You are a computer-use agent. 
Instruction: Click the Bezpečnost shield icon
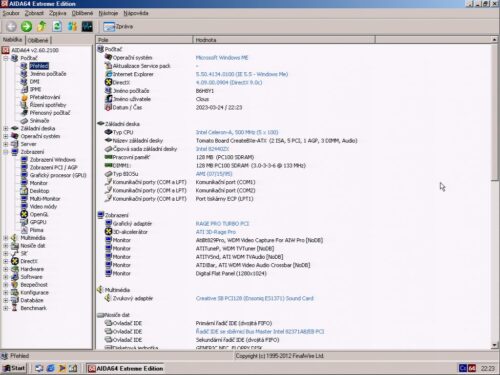15,285
